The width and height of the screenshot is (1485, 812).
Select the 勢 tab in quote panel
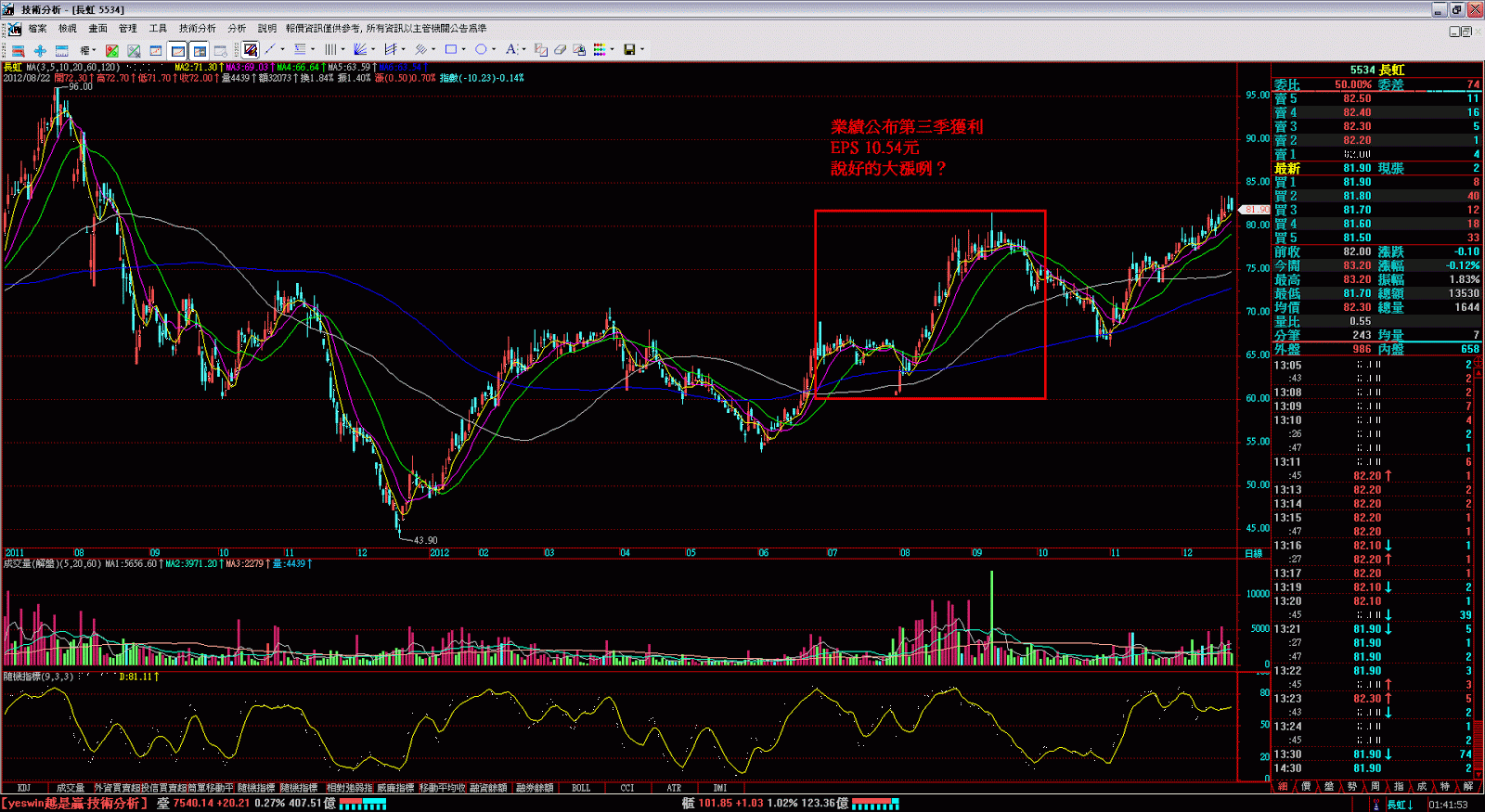(1352, 787)
